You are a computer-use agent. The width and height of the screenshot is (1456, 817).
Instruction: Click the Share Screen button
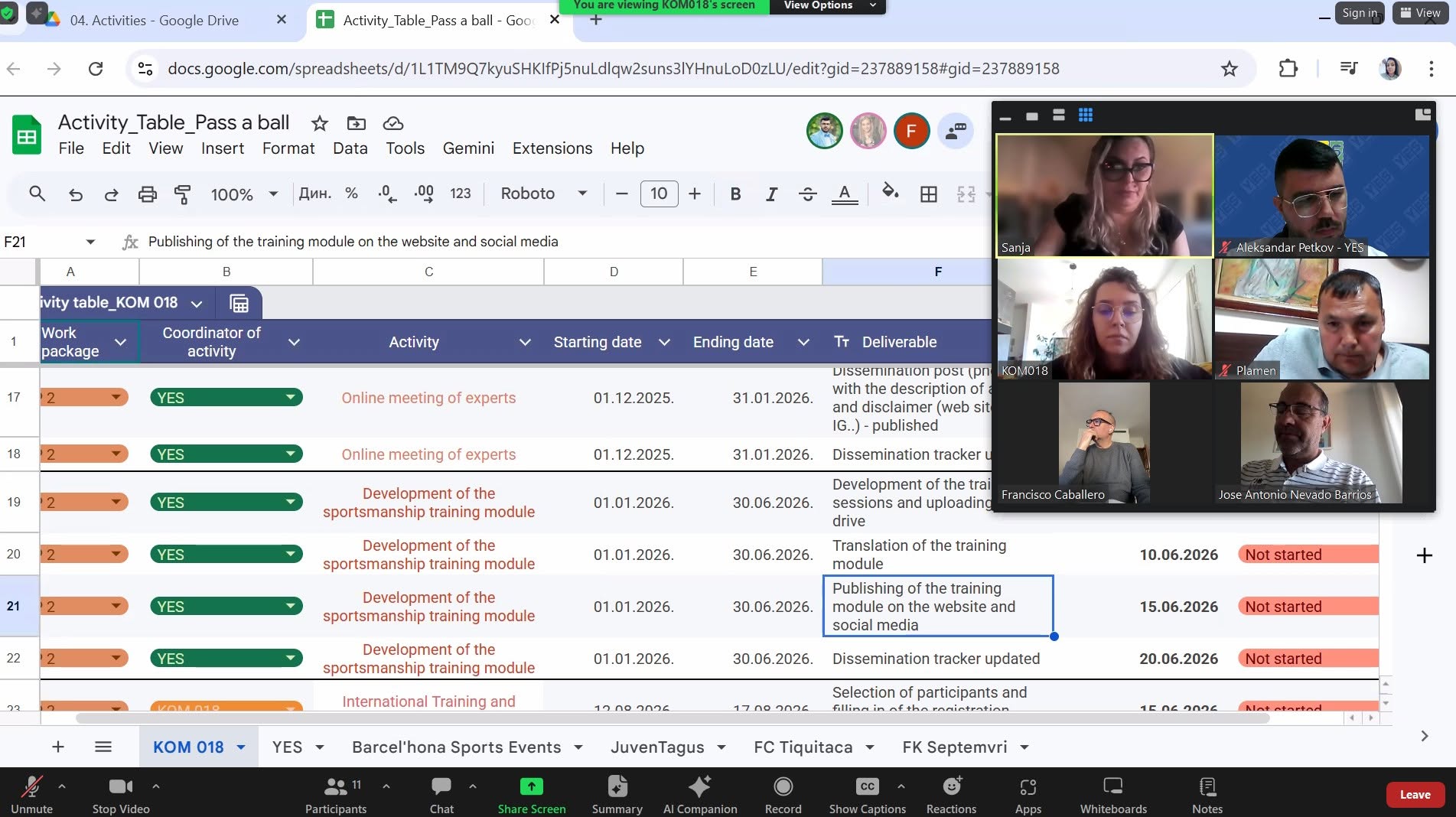[531, 795]
